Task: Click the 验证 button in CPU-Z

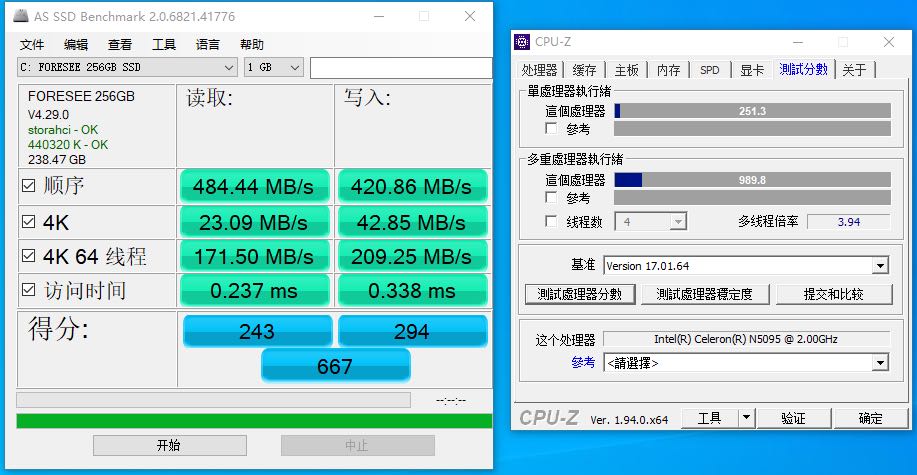Action: (x=794, y=418)
